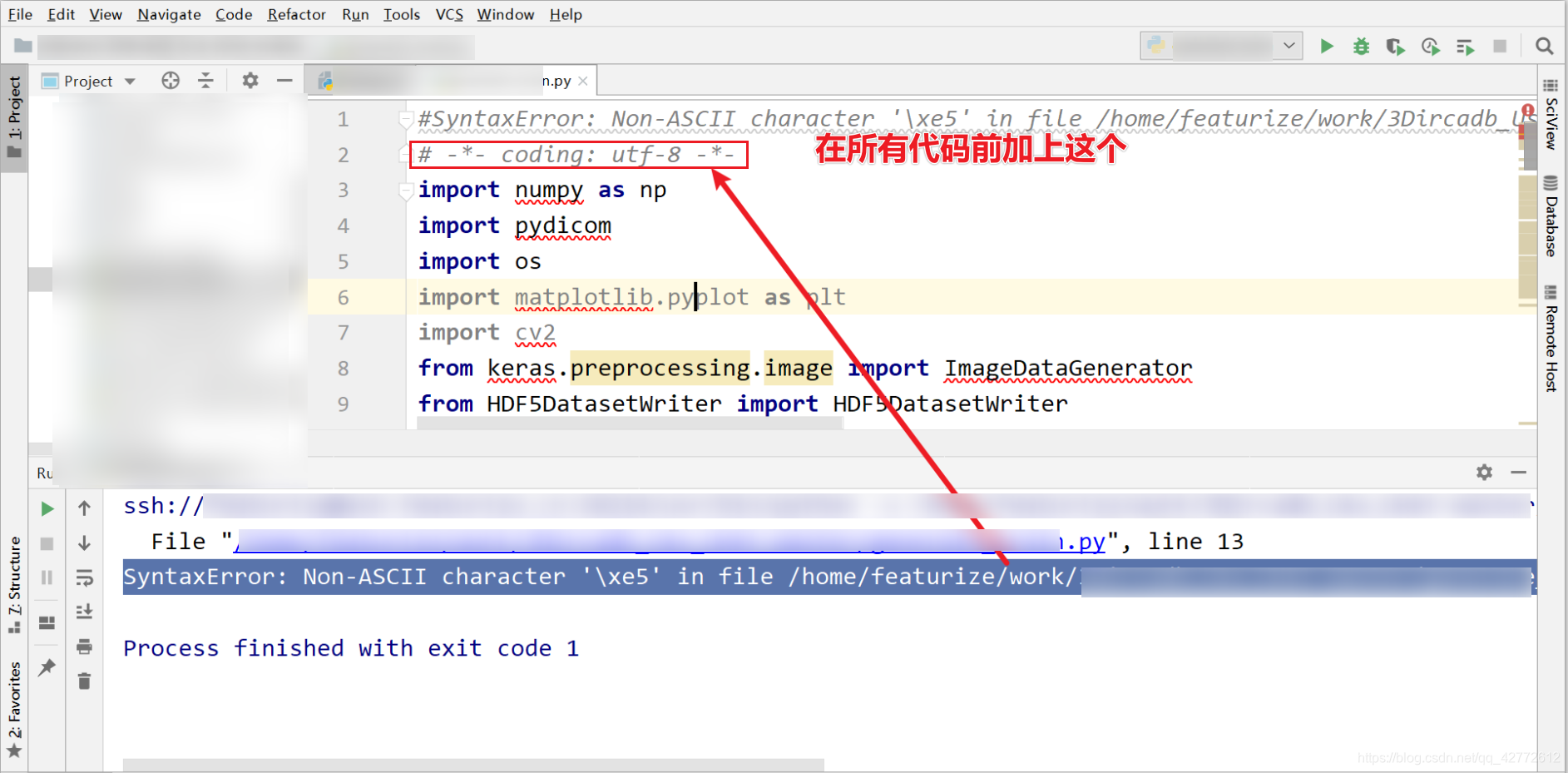1568x773 pixels.
Task: Start debugging with the bug icon
Action: [x=1361, y=46]
